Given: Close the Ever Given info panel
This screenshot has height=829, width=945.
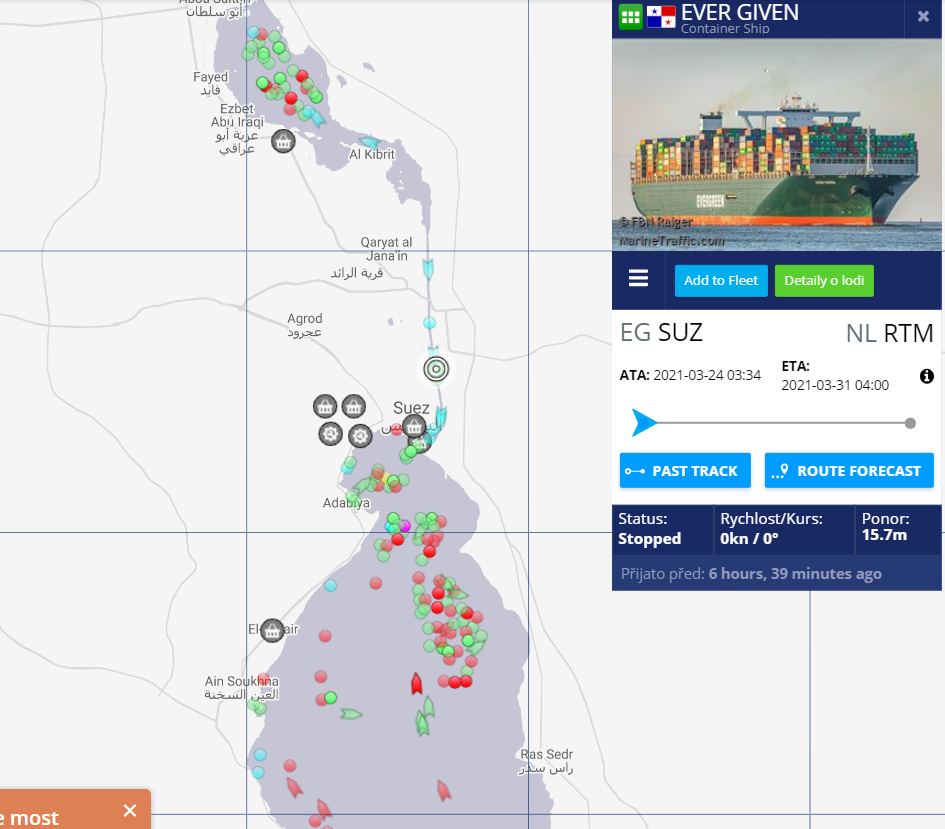Looking at the screenshot, I should tap(923, 16).
